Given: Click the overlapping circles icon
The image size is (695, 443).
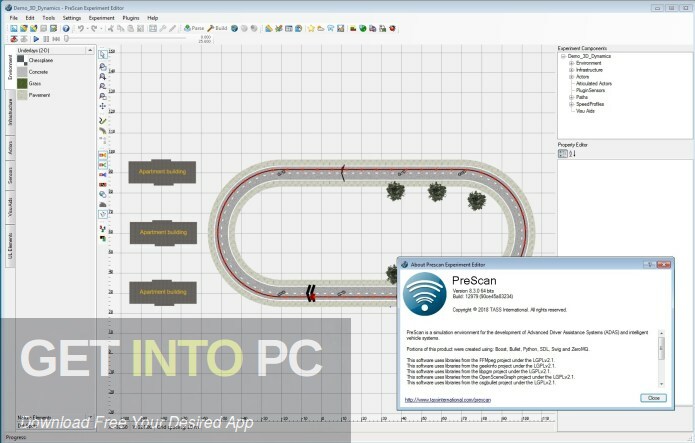Looking at the screenshot, I should [103, 194].
